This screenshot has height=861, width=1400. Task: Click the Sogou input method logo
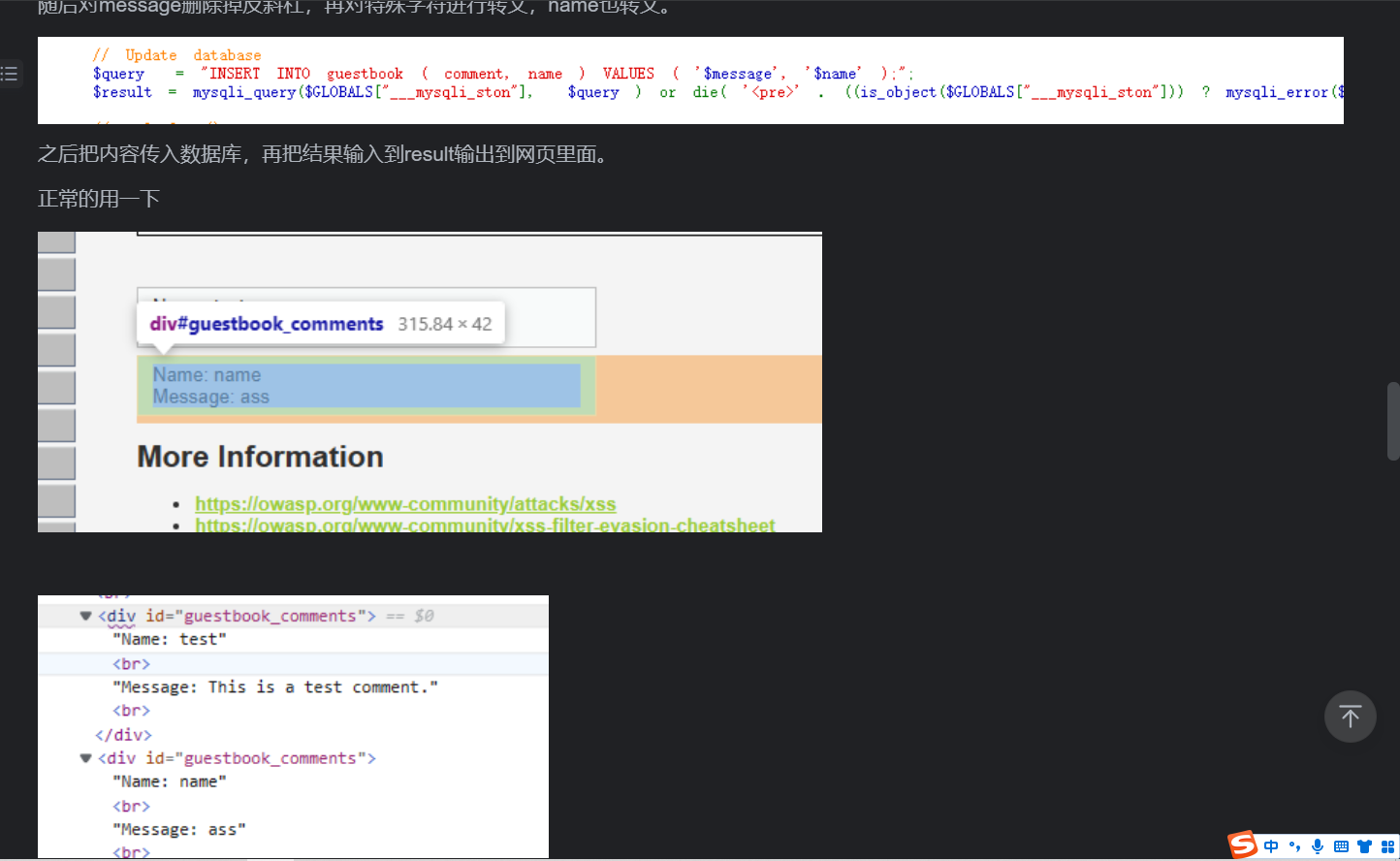[x=1243, y=845]
